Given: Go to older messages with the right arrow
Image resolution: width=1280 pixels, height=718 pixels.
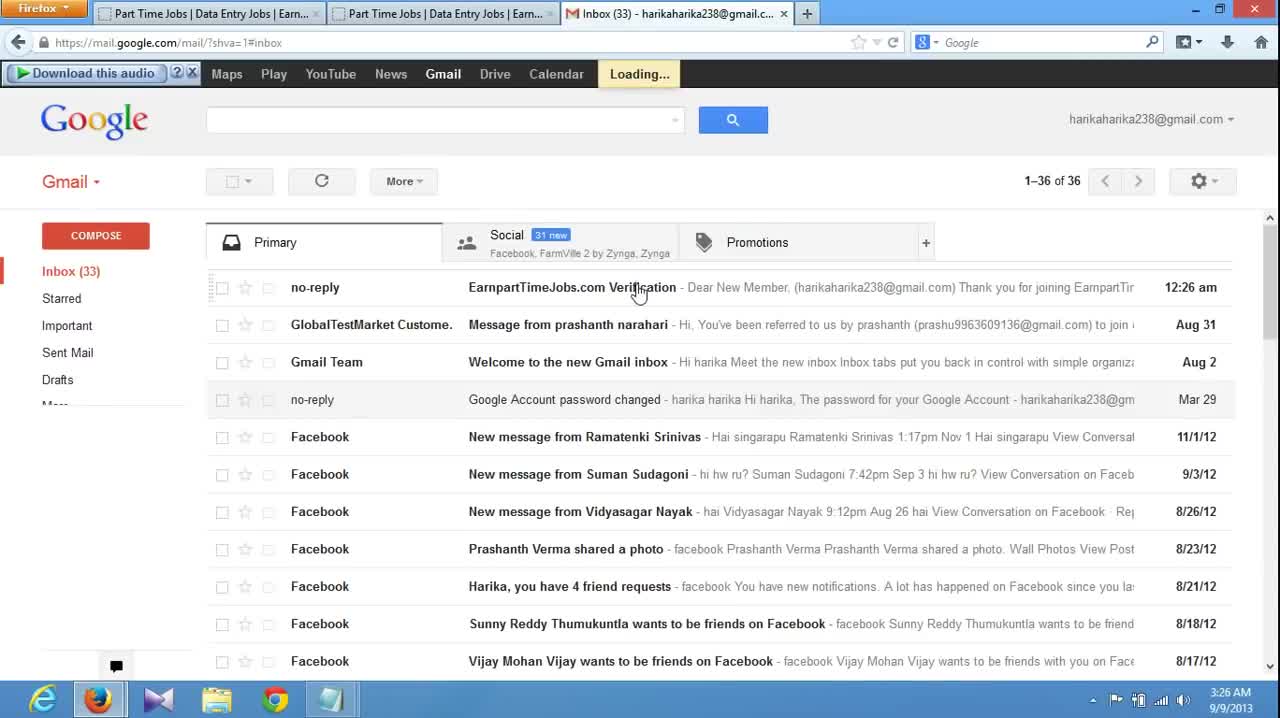Looking at the screenshot, I should coord(1138,181).
